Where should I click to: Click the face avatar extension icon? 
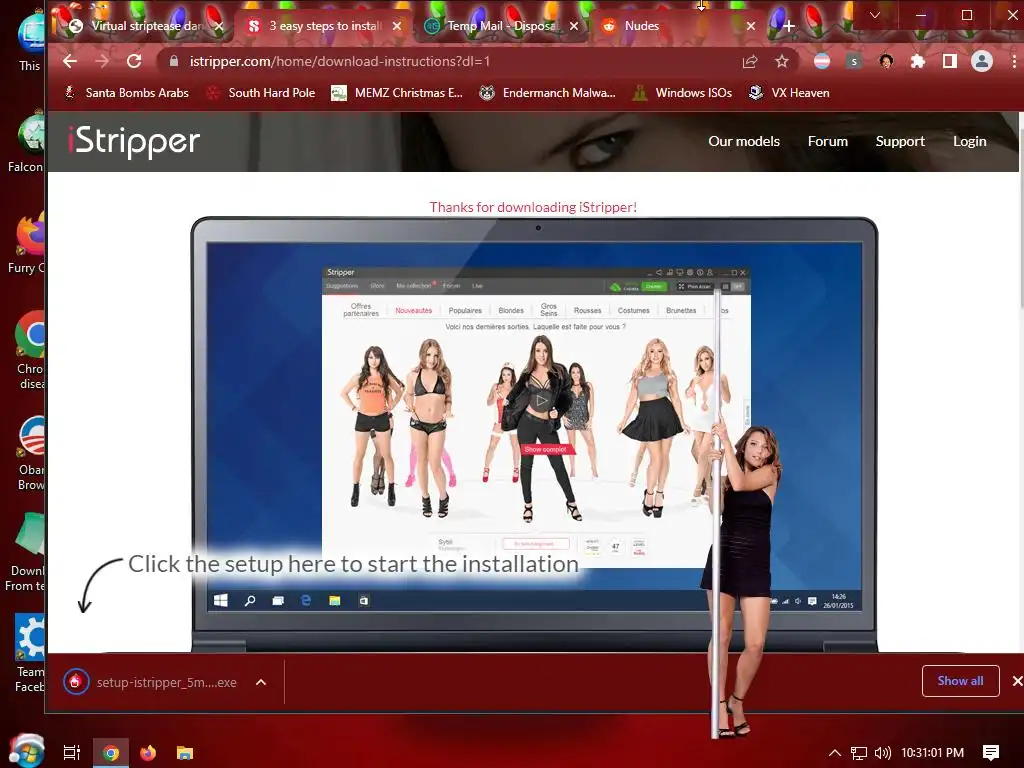click(x=886, y=61)
